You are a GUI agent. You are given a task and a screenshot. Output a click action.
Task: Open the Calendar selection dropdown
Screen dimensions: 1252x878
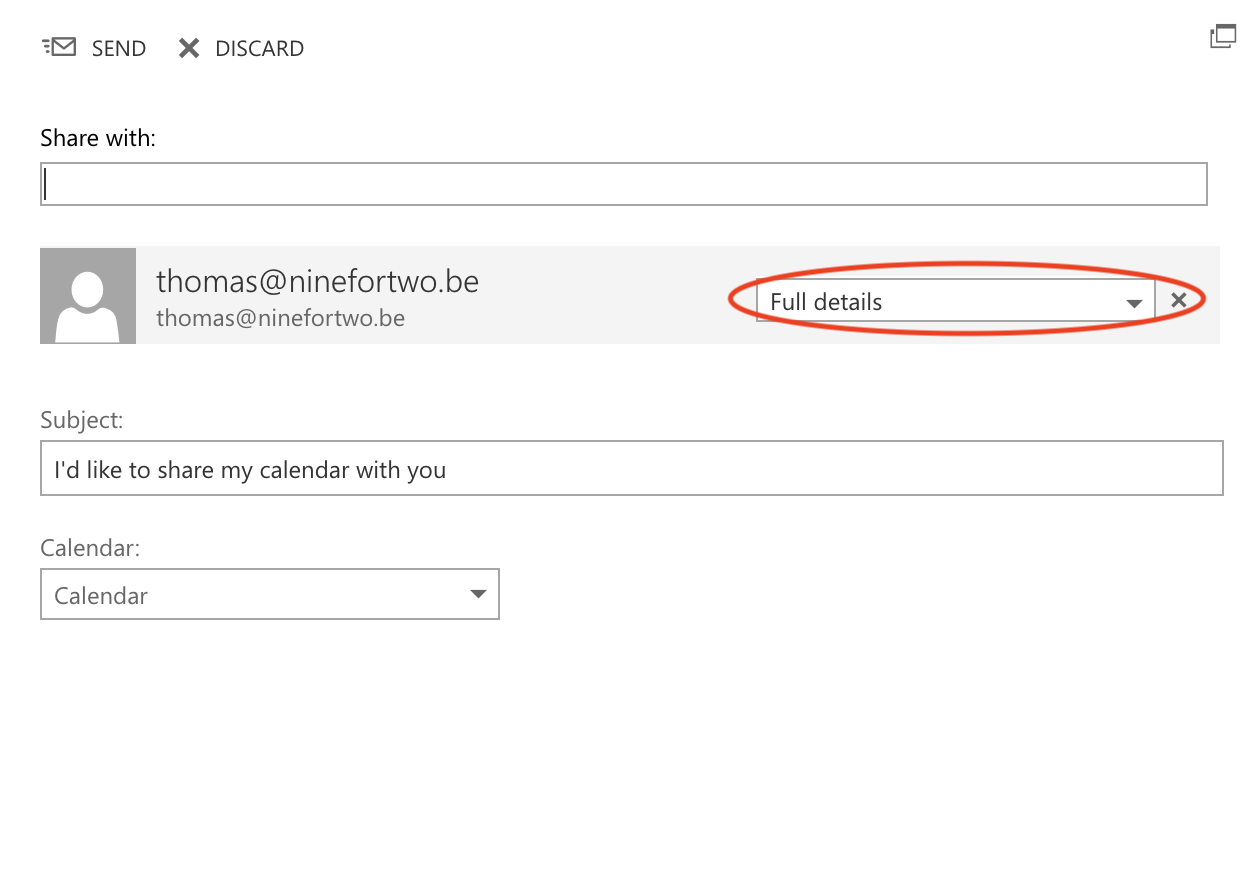tap(269, 595)
